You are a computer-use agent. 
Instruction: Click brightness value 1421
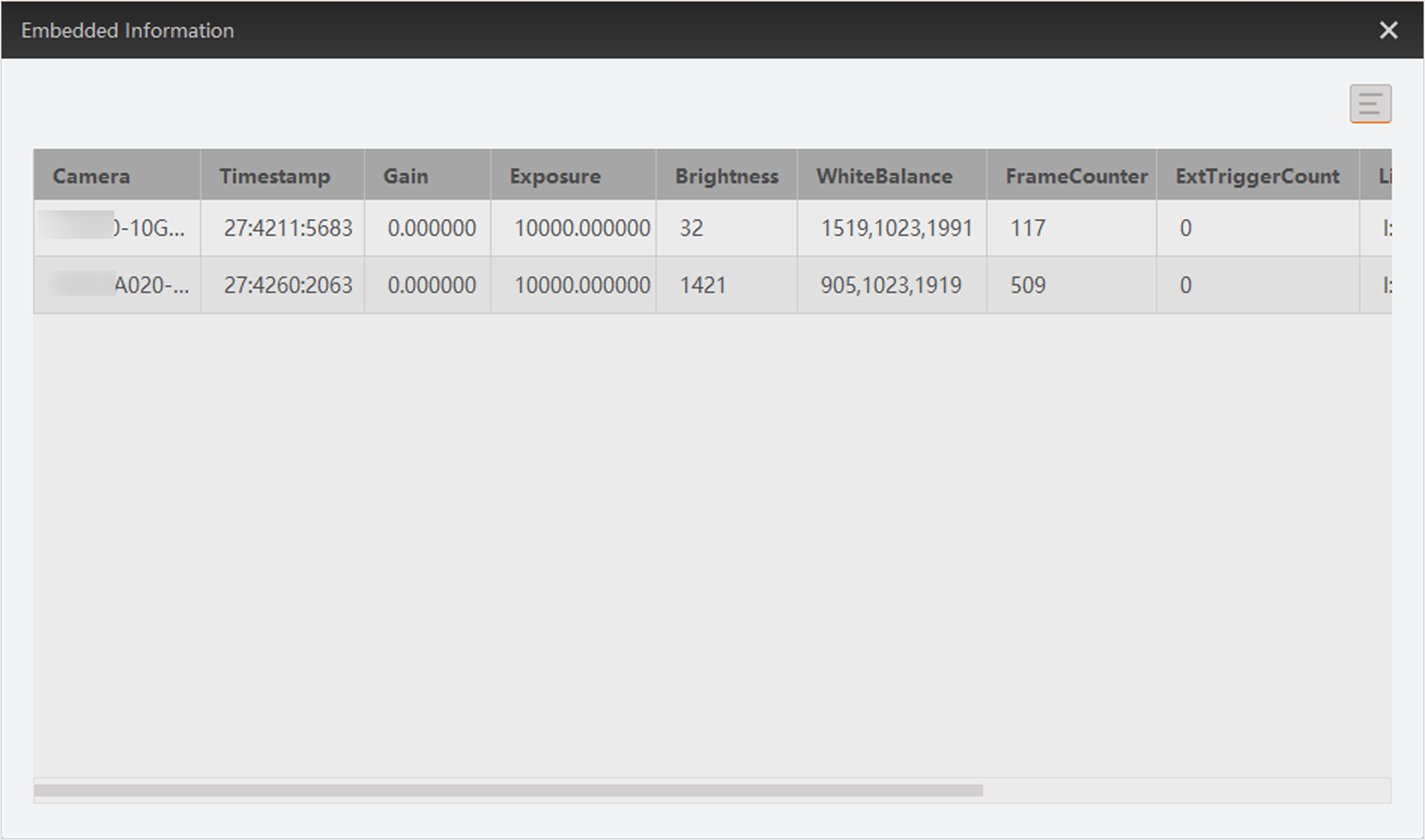703,285
